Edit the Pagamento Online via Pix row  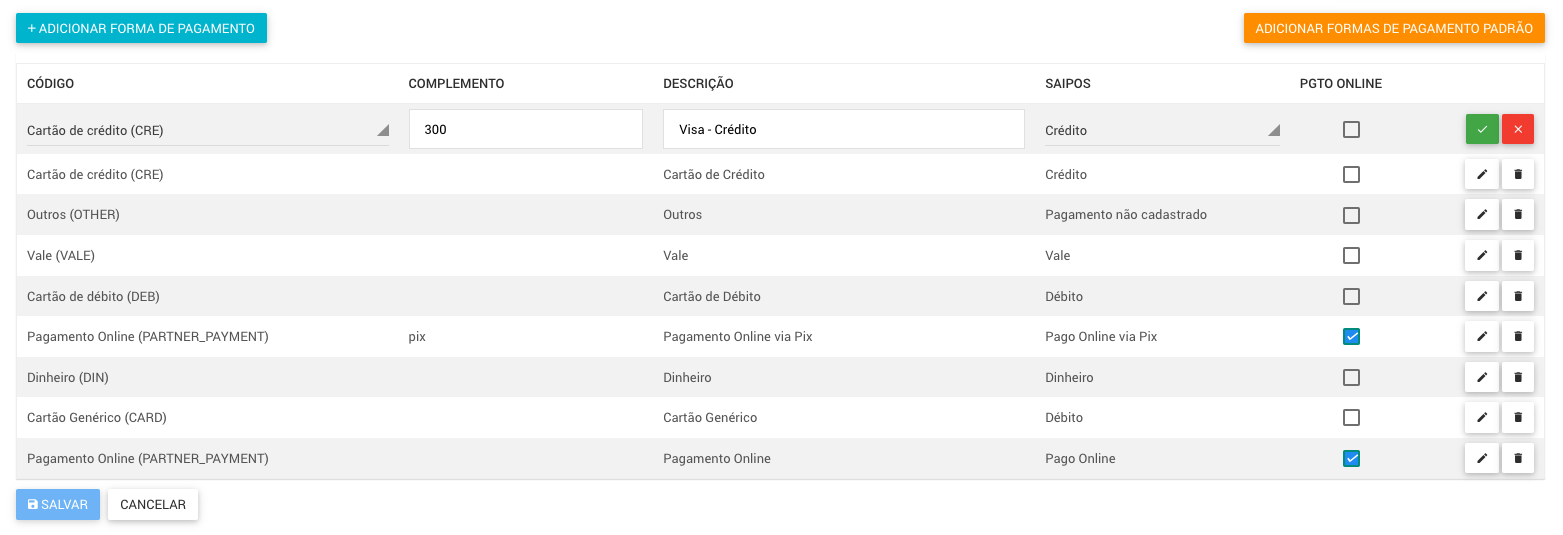pos(1482,337)
